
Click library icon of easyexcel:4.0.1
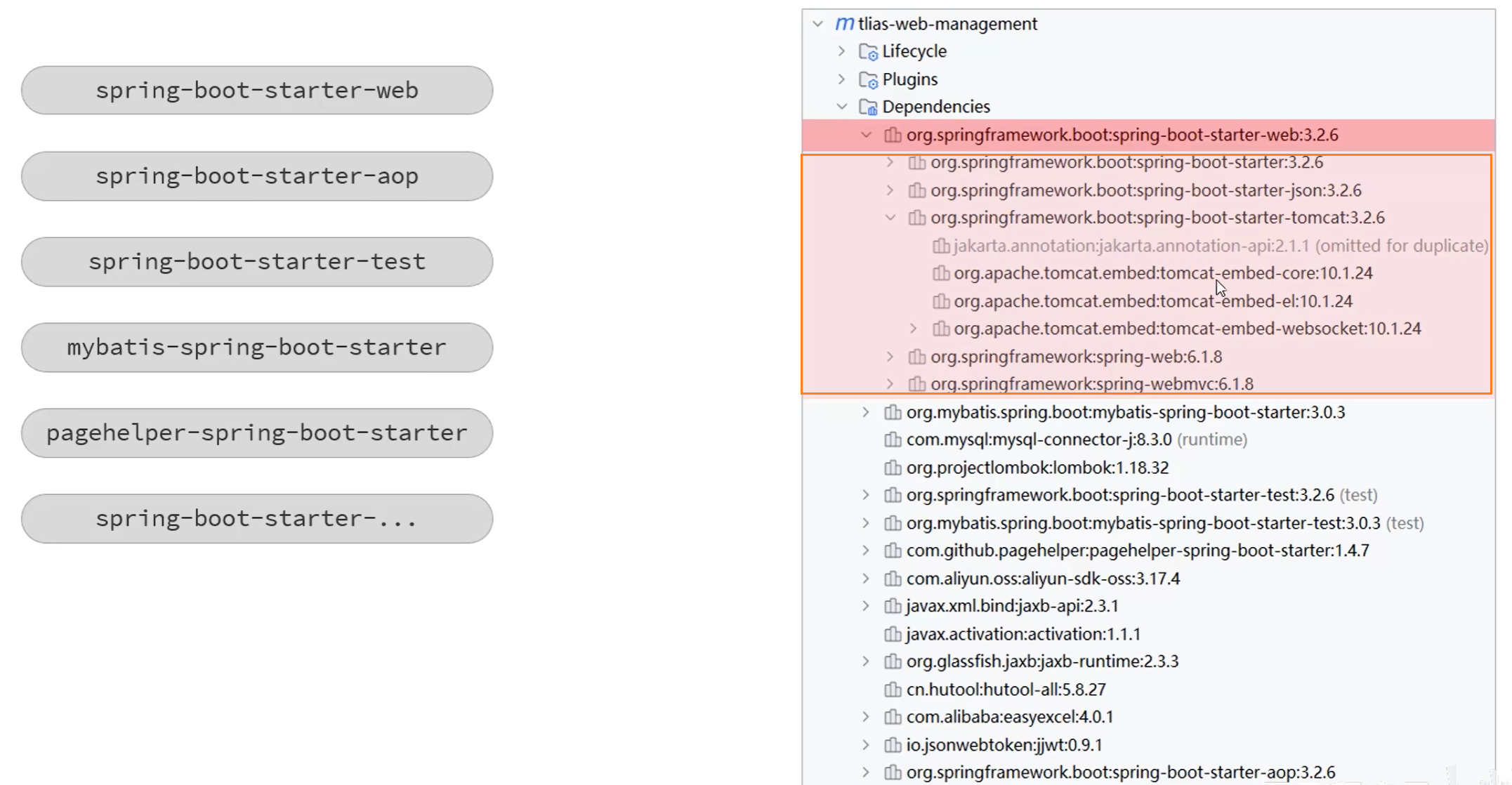click(893, 717)
